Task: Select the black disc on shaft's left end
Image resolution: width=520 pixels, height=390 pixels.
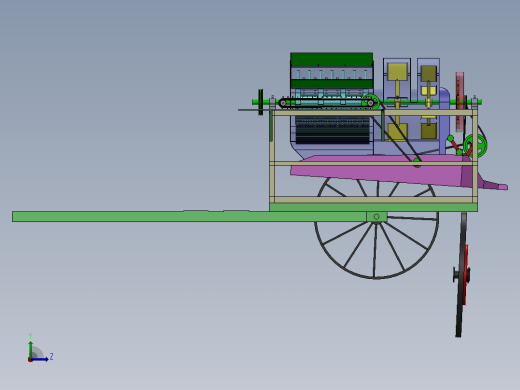Action: [261, 102]
